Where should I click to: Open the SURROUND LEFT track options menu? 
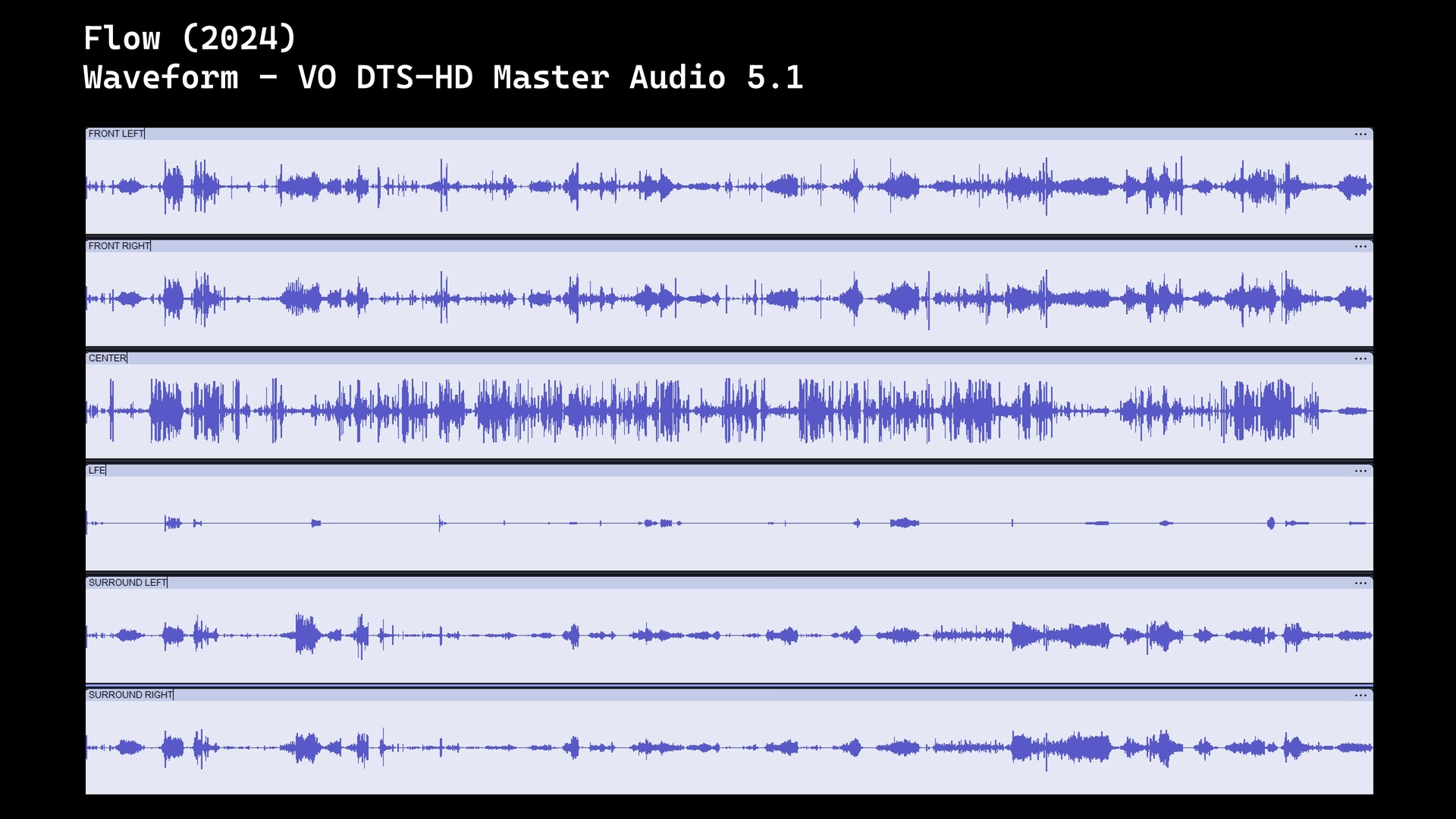tap(1360, 583)
